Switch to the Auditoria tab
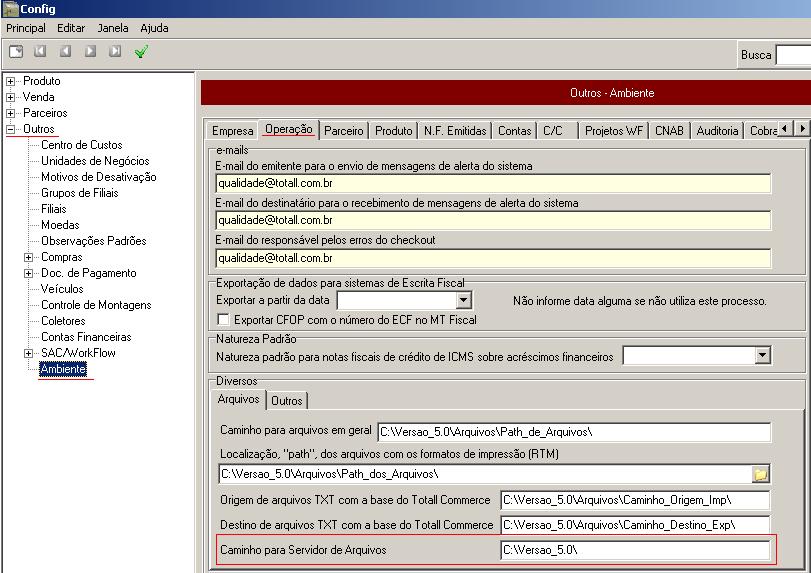 717,131
